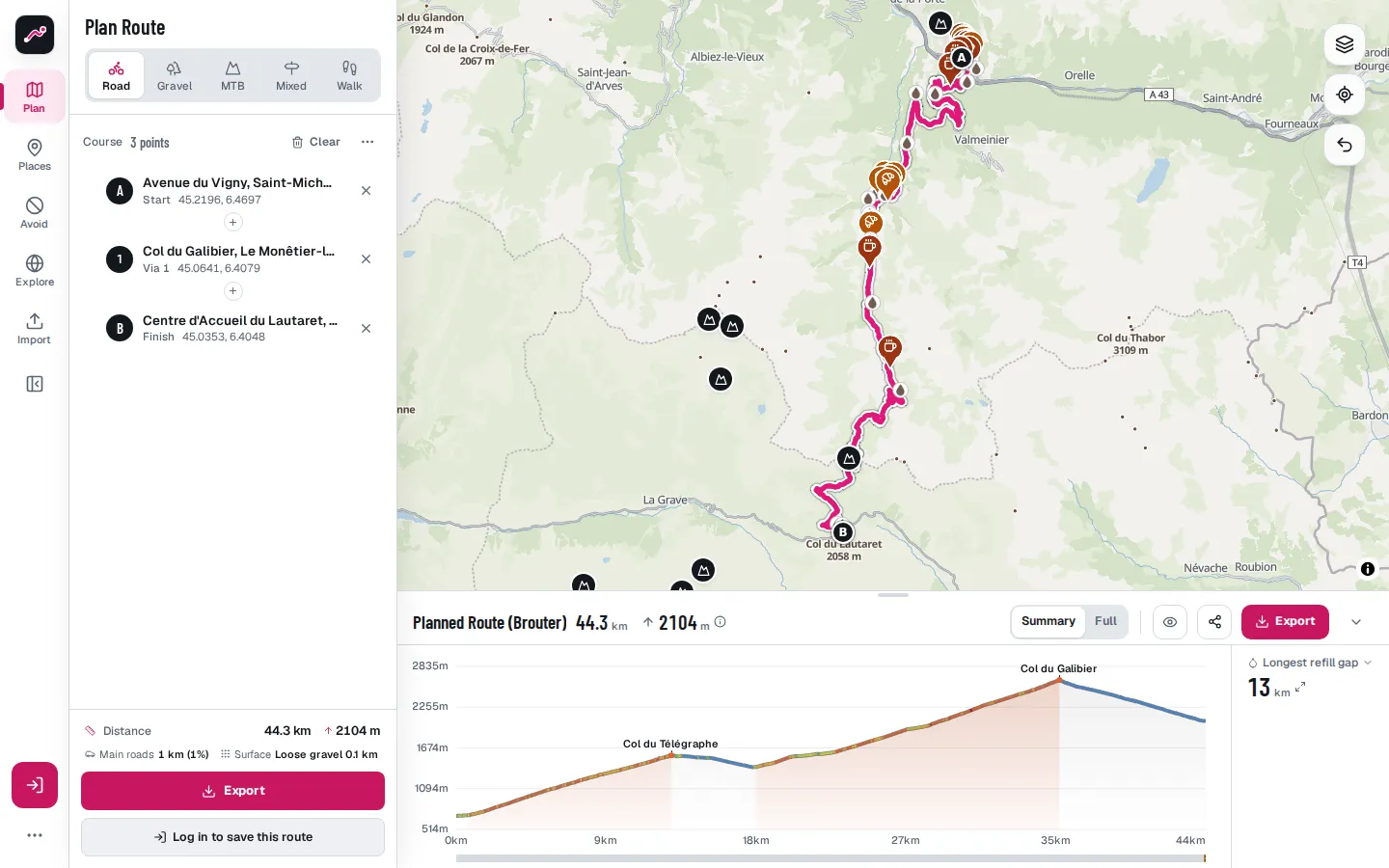The image size is (1389, 868).
Task: Click the elevation profile range slider bar
Action: pos(831,858)
